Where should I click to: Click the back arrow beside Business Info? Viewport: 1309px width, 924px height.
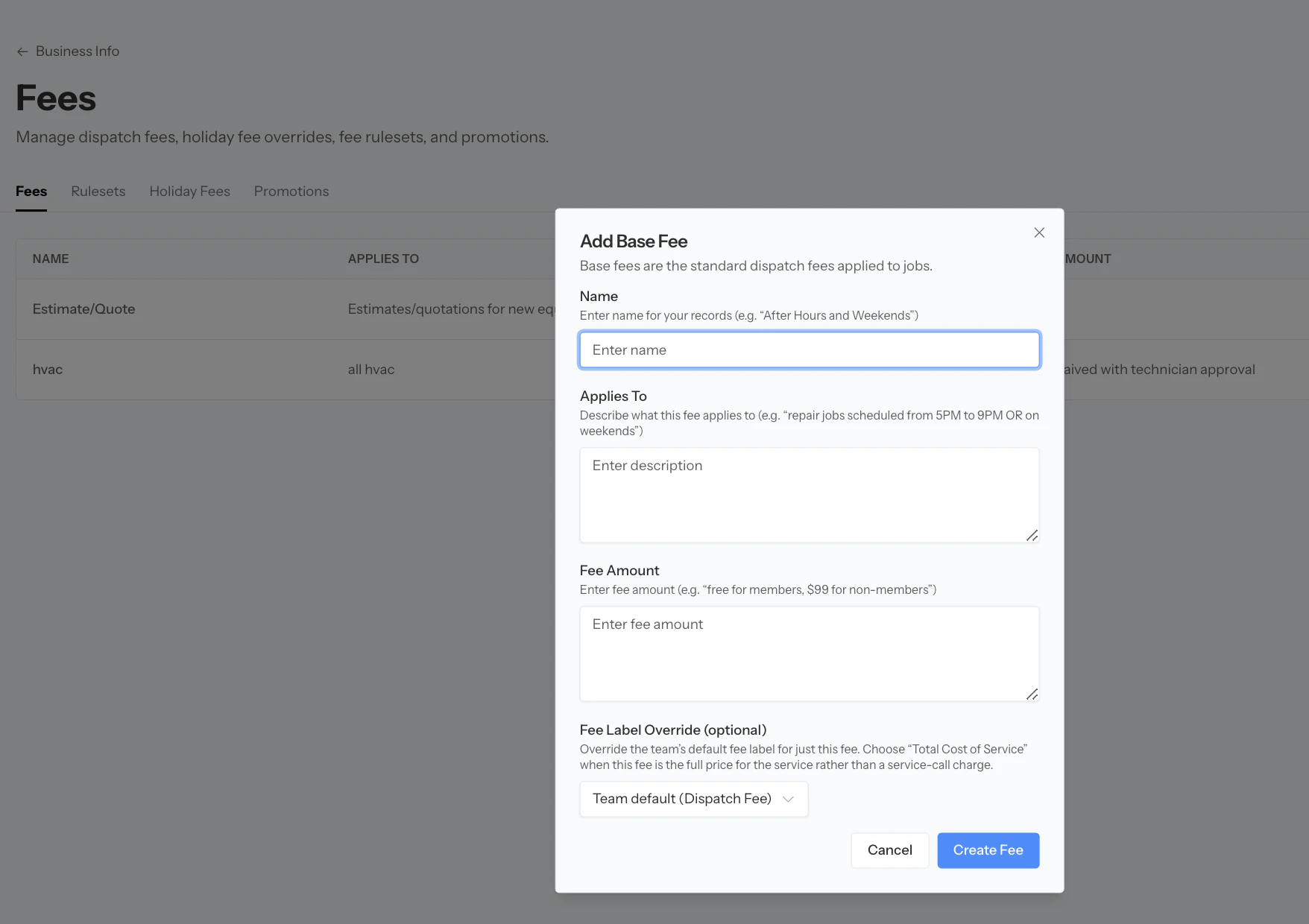click(x=22, y=51)
